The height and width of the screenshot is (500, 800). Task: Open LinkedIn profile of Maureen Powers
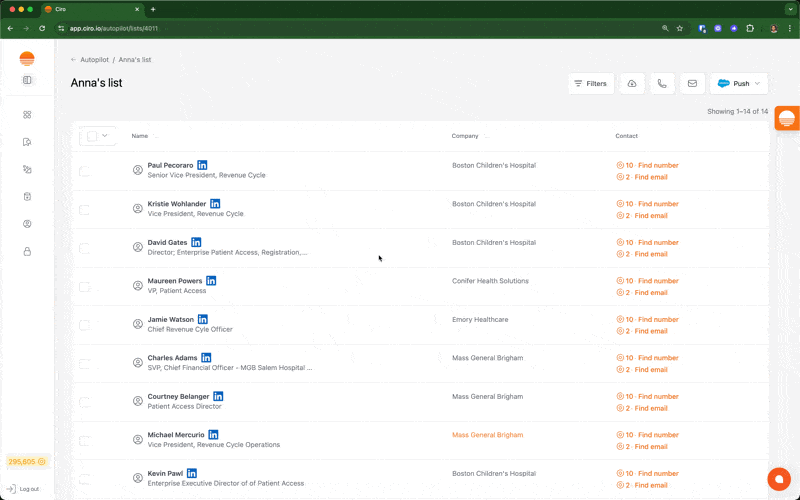(211, 281)
